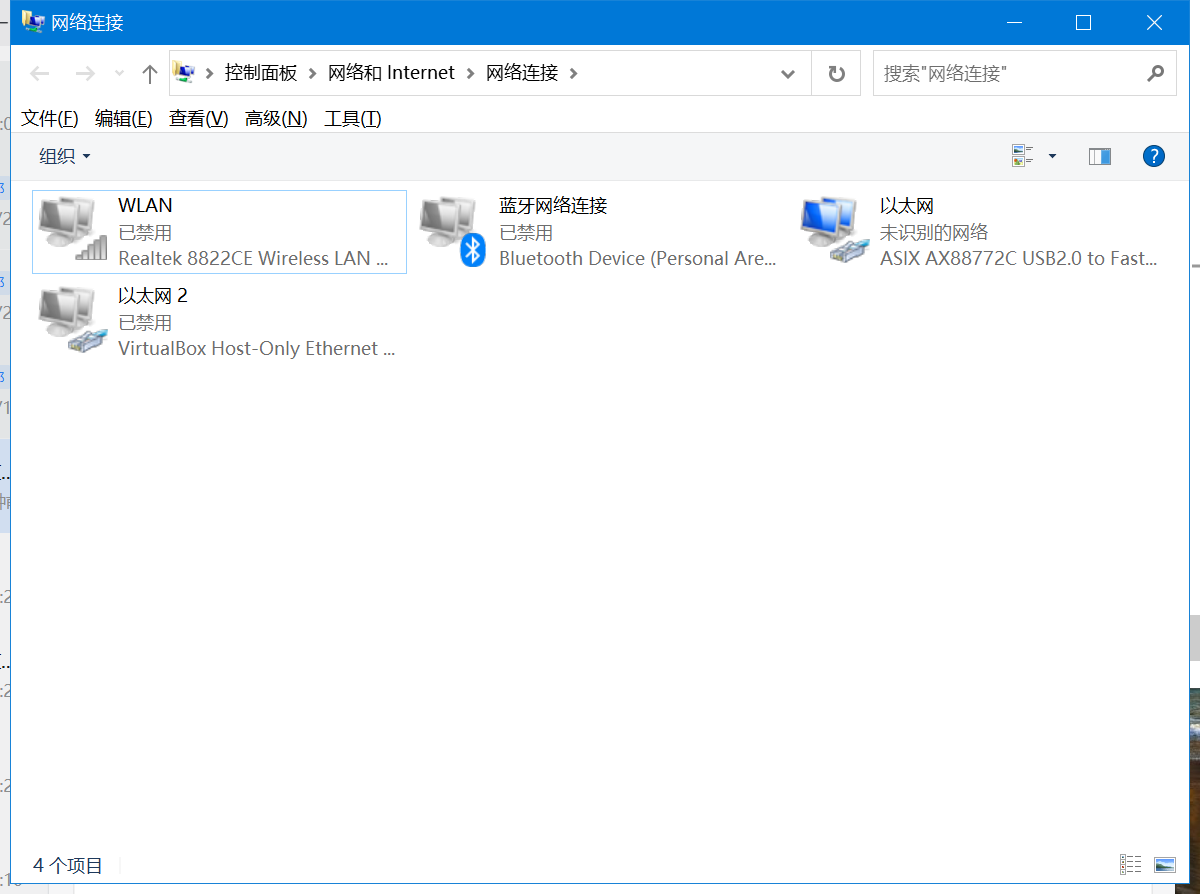Toggle the preview pane icon

pyautogui.click(x=1100, y=156)
